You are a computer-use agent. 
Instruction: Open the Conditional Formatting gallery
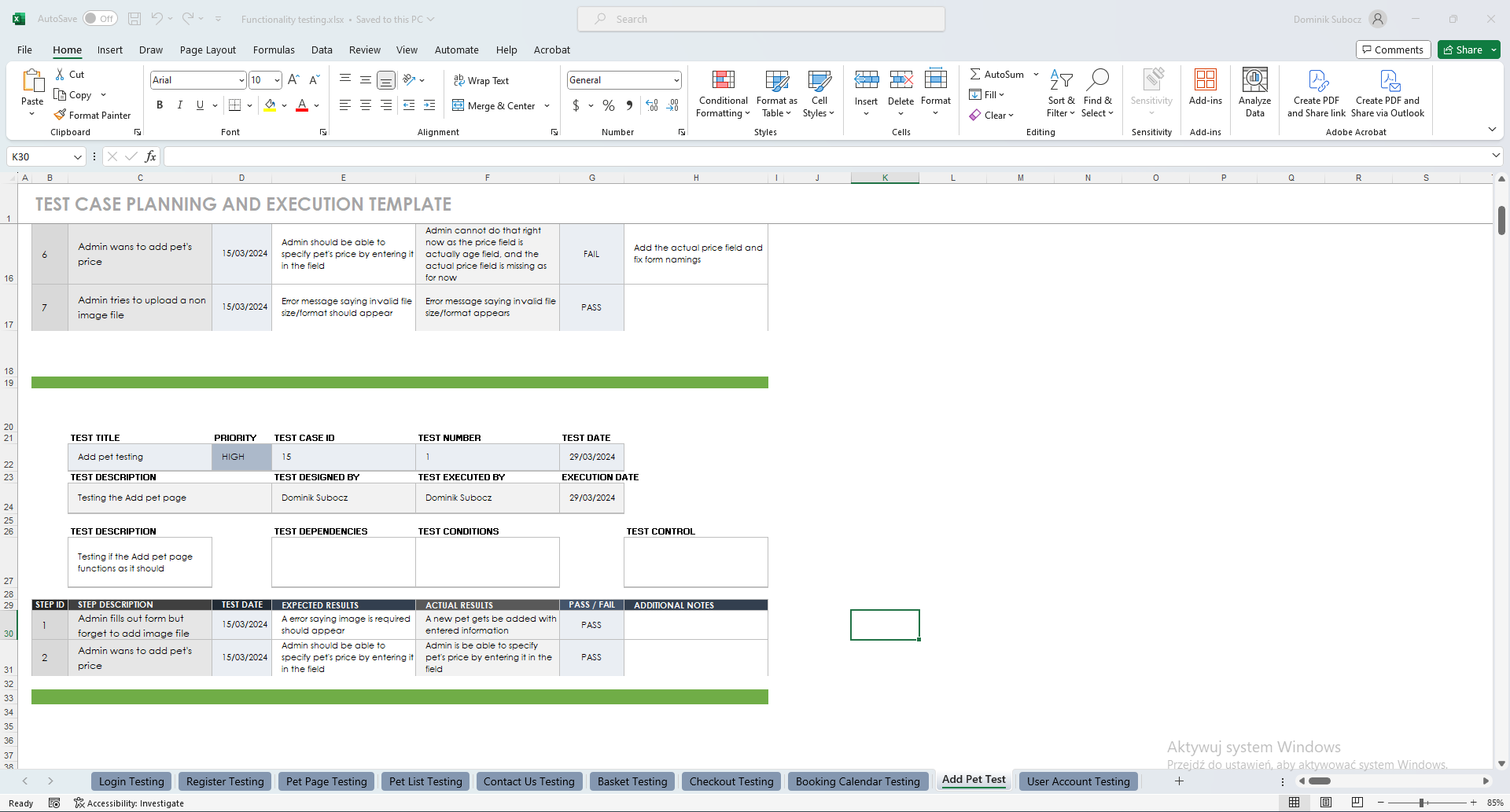pyautogui.click(x=722, y=93)
